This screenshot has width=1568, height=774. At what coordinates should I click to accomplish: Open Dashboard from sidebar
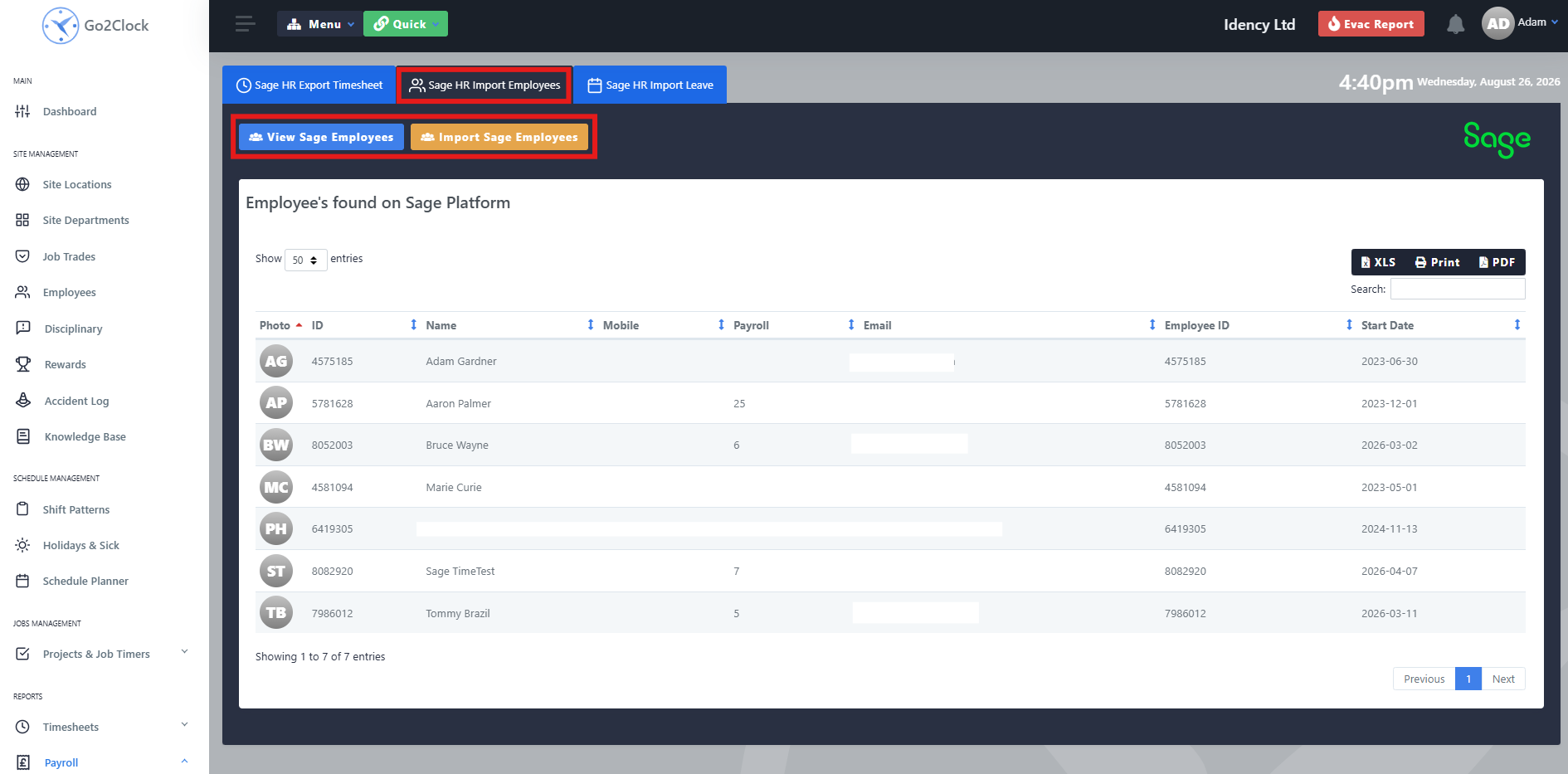point(70,111)
